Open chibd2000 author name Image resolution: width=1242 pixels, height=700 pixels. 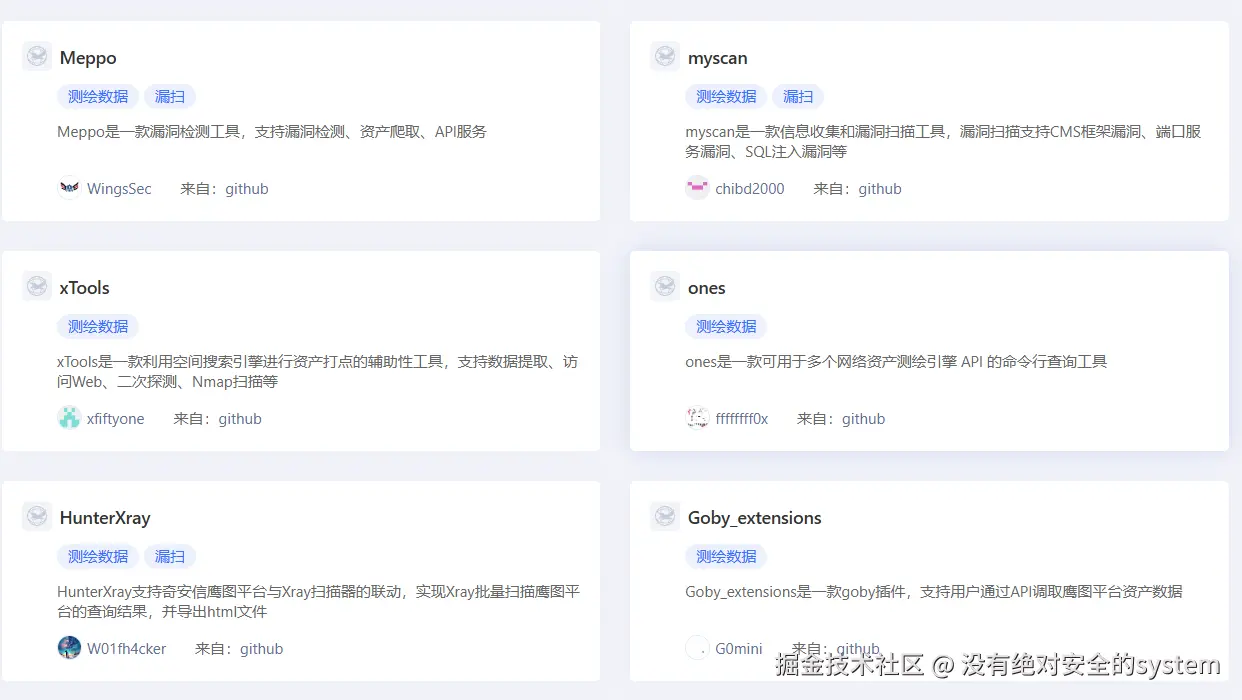pos(749,189)
